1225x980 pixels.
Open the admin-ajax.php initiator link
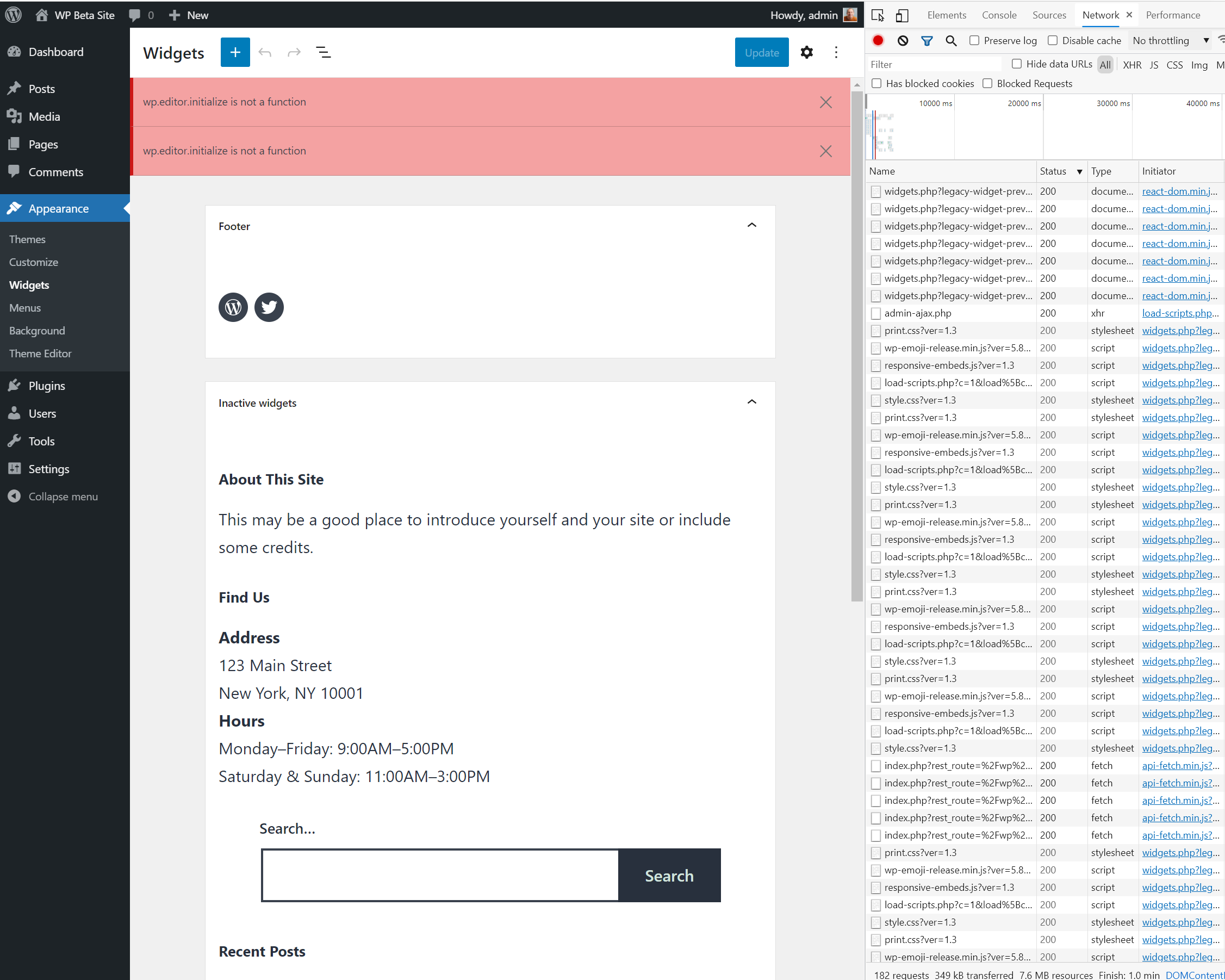coord(1180,313)
